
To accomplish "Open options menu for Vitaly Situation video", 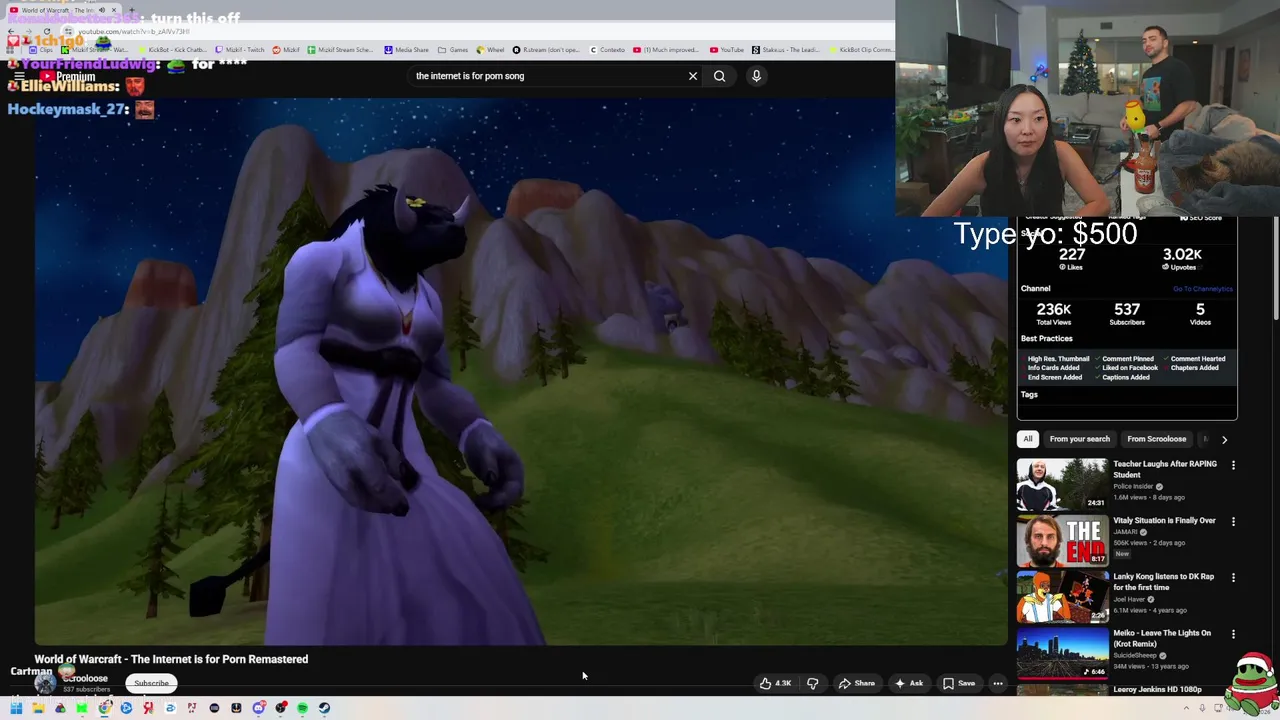I will point(1233,521).
